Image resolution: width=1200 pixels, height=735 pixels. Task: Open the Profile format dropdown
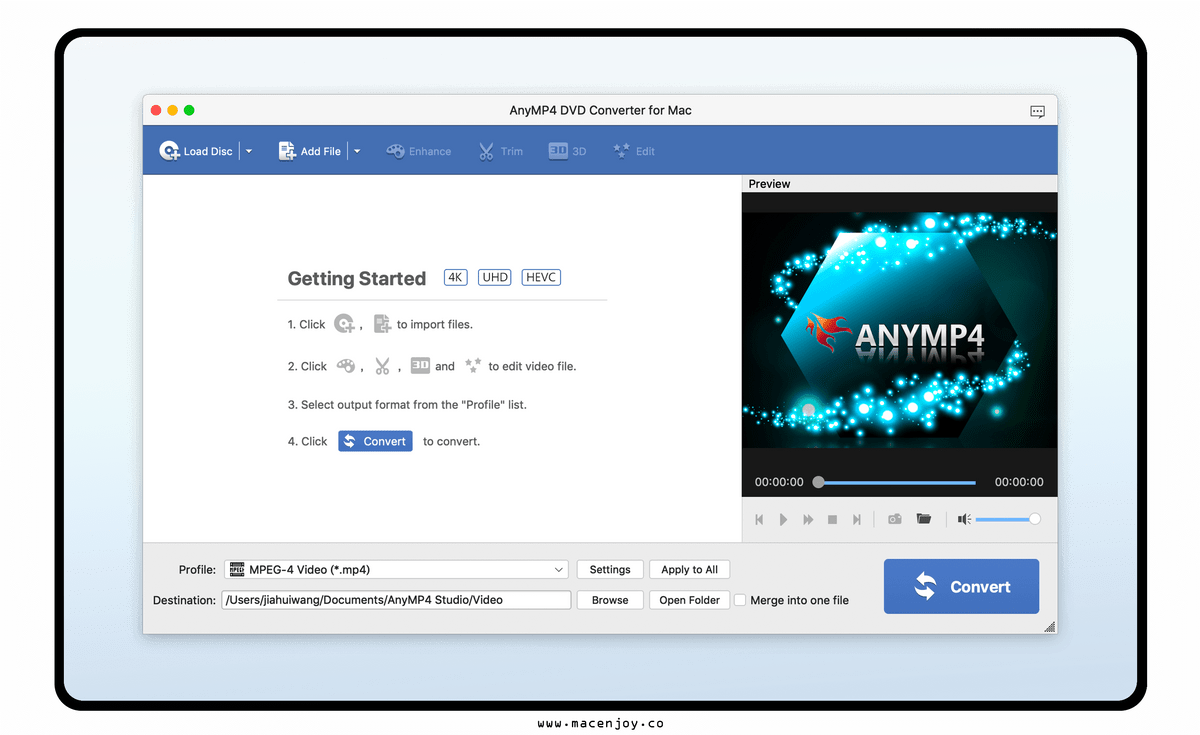click(x=397, y=570)
